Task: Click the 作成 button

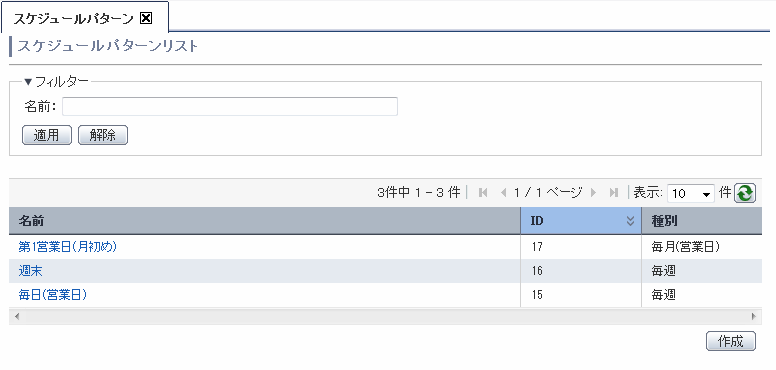Action: pyautogui.click(x=731, y=341)
